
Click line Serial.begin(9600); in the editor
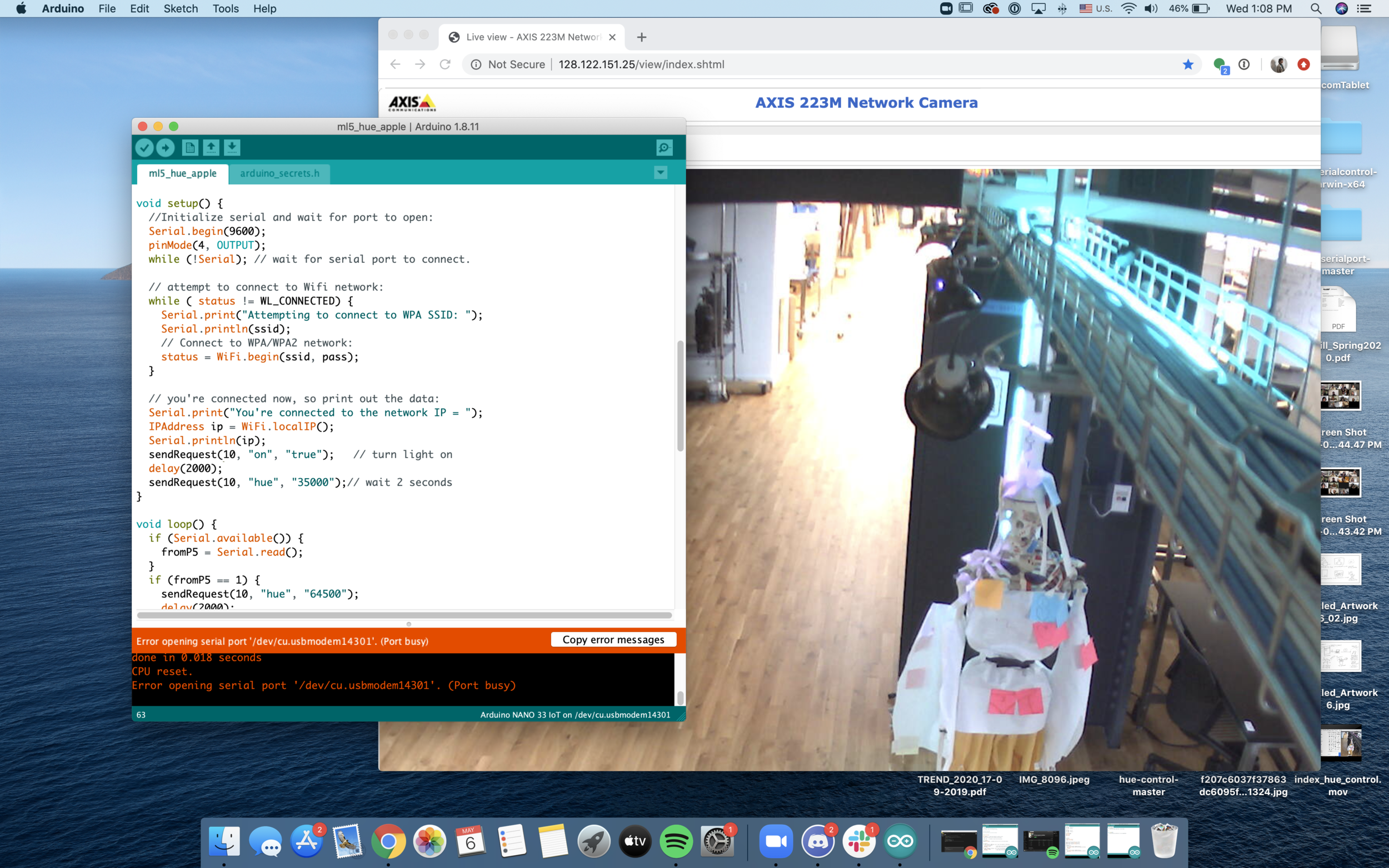(x=207, y=232)
